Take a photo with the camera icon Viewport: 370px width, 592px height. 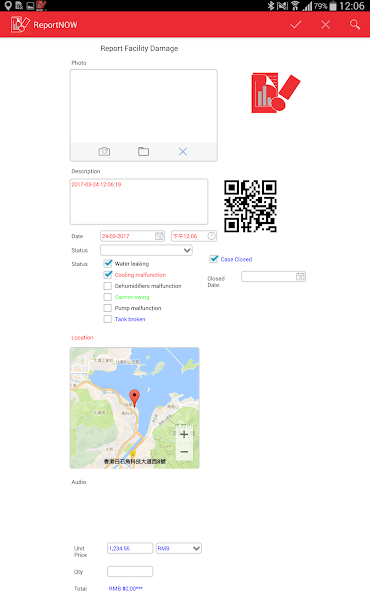pos(104,151)
